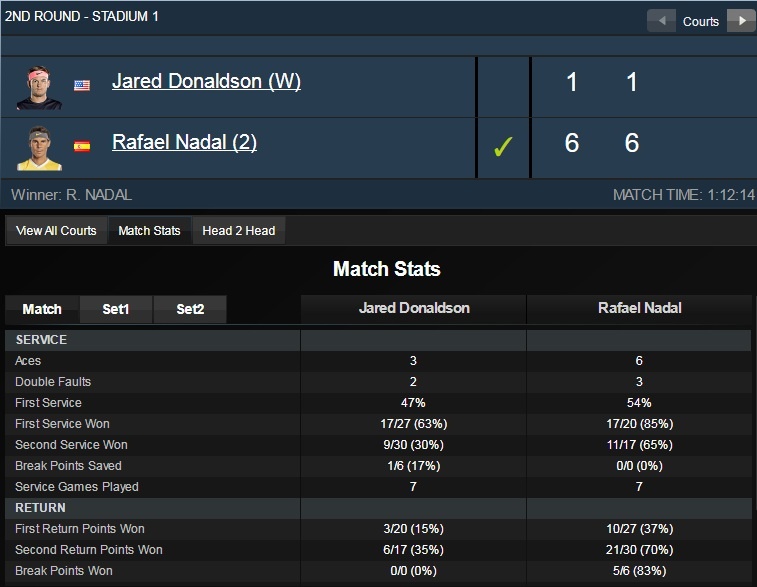The height and width of the screenshot is (587, 757).
Task: Click the next court right arrow
Action: [x=740, y=21]
